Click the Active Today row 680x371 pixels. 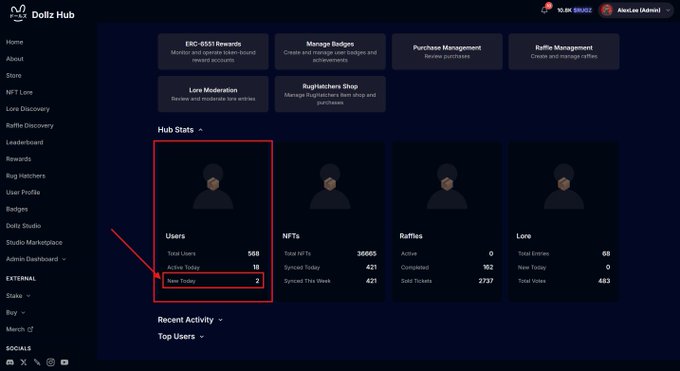213,267
